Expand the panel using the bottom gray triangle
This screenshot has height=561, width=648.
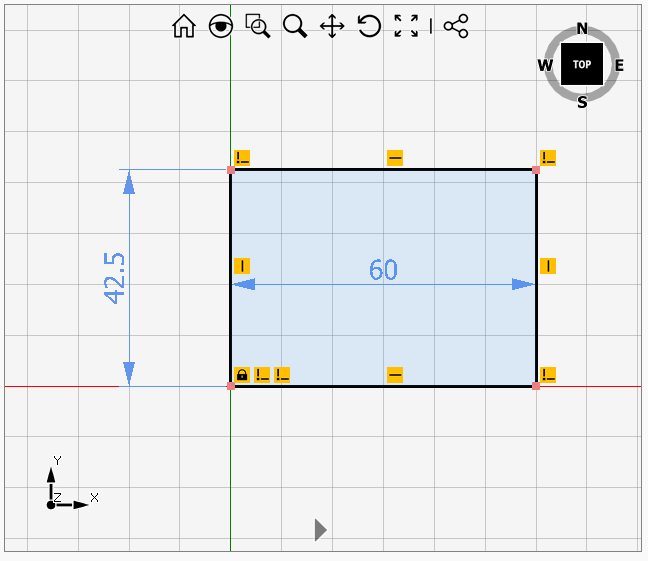320,529
